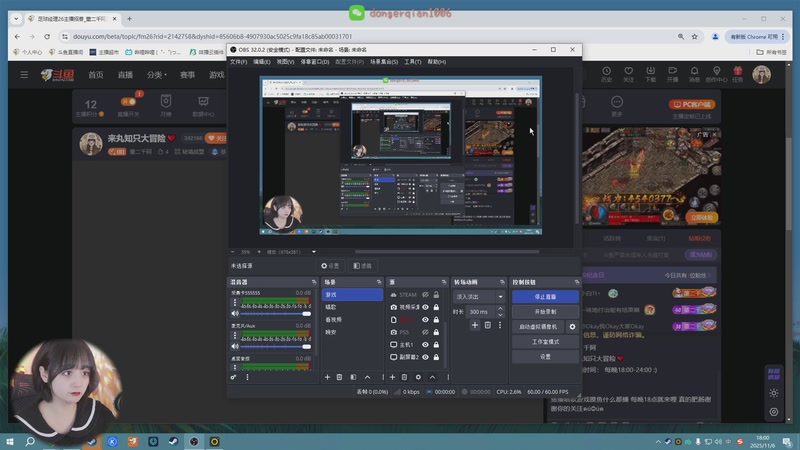
Task: Click the 启动虚拟摄像机 virtual camera button
Action: click(538, 327)
